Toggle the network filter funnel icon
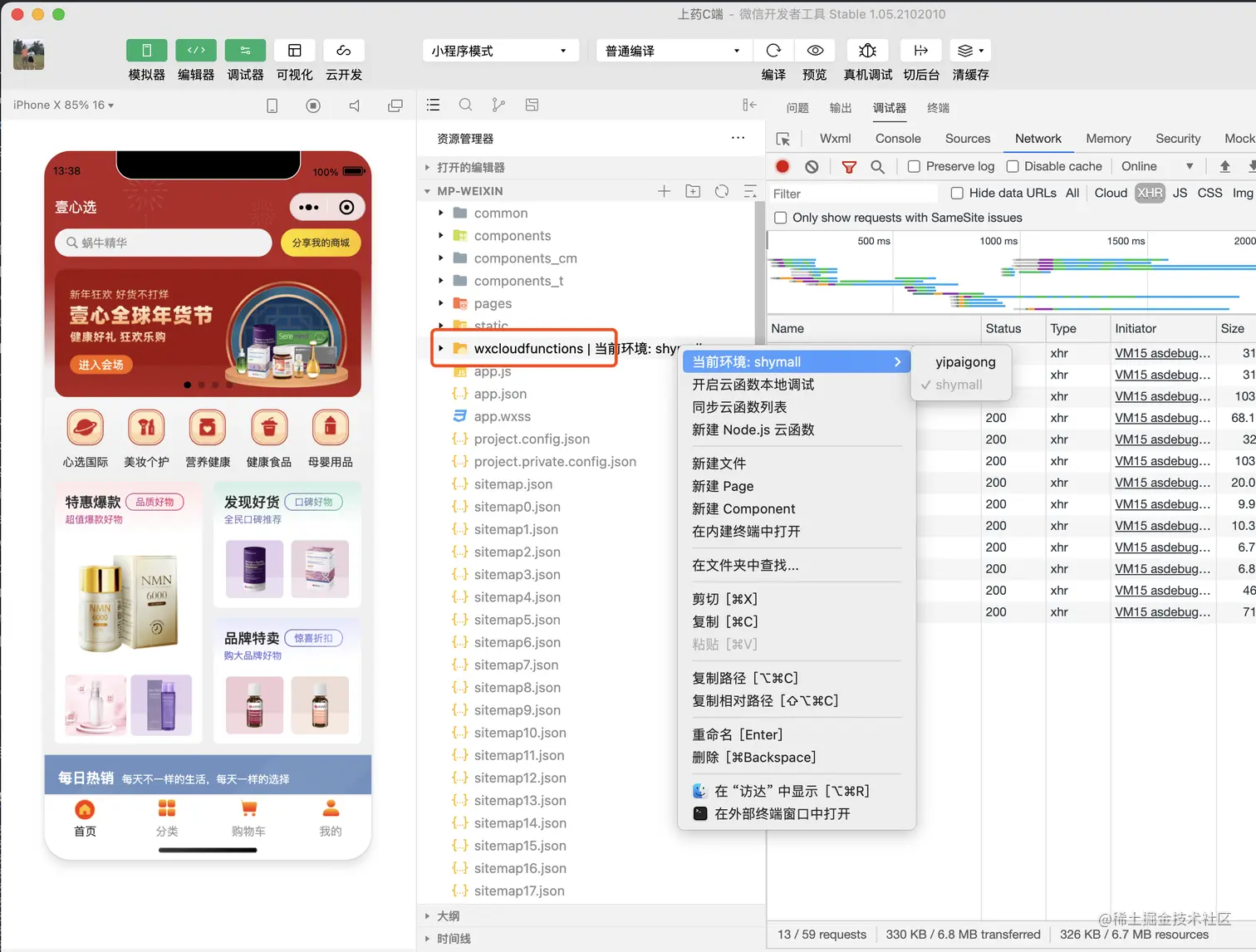 (x=849, y=167)
